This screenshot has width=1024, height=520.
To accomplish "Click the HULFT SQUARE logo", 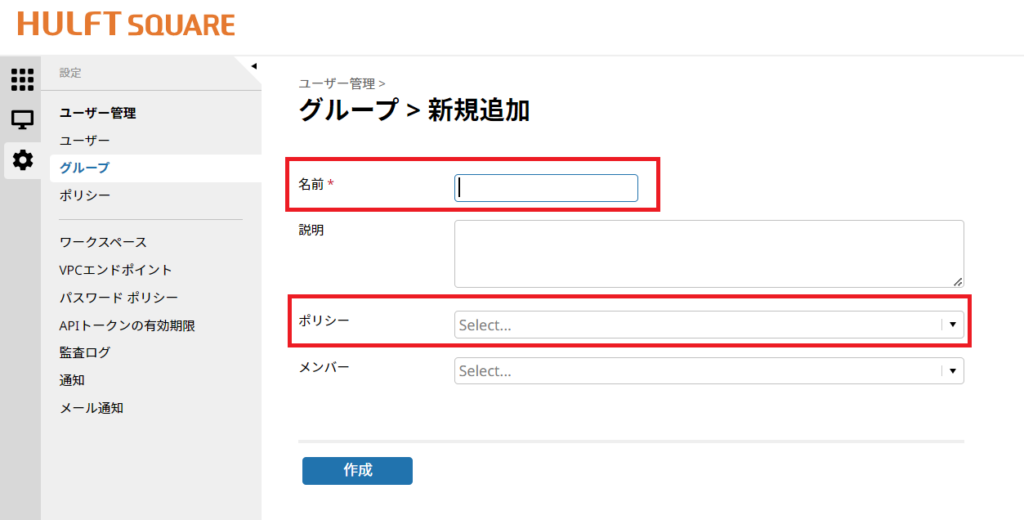I will pyautogui.click(x=126, y=25).
